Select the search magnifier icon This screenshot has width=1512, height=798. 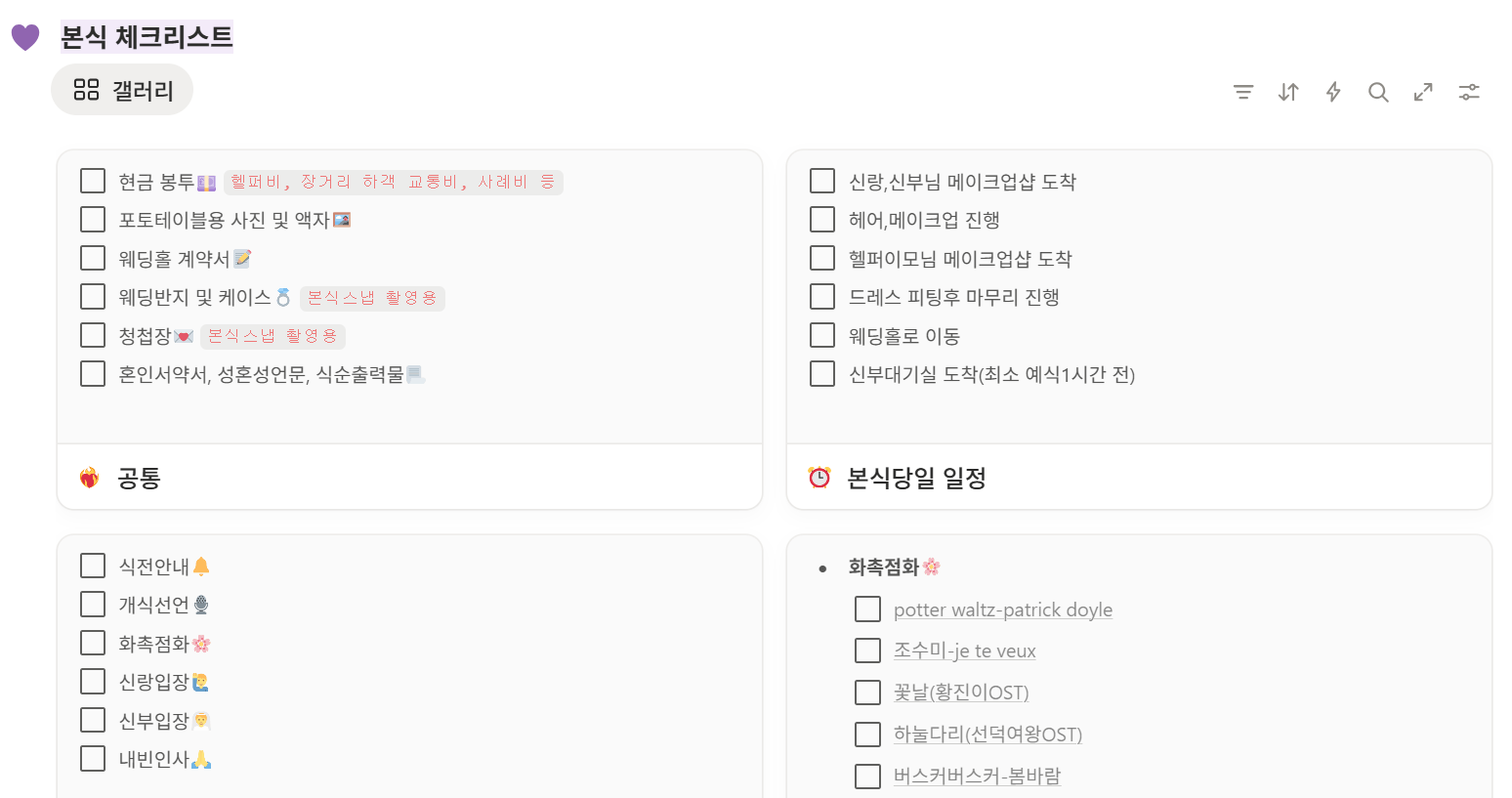coord(1378,92)
